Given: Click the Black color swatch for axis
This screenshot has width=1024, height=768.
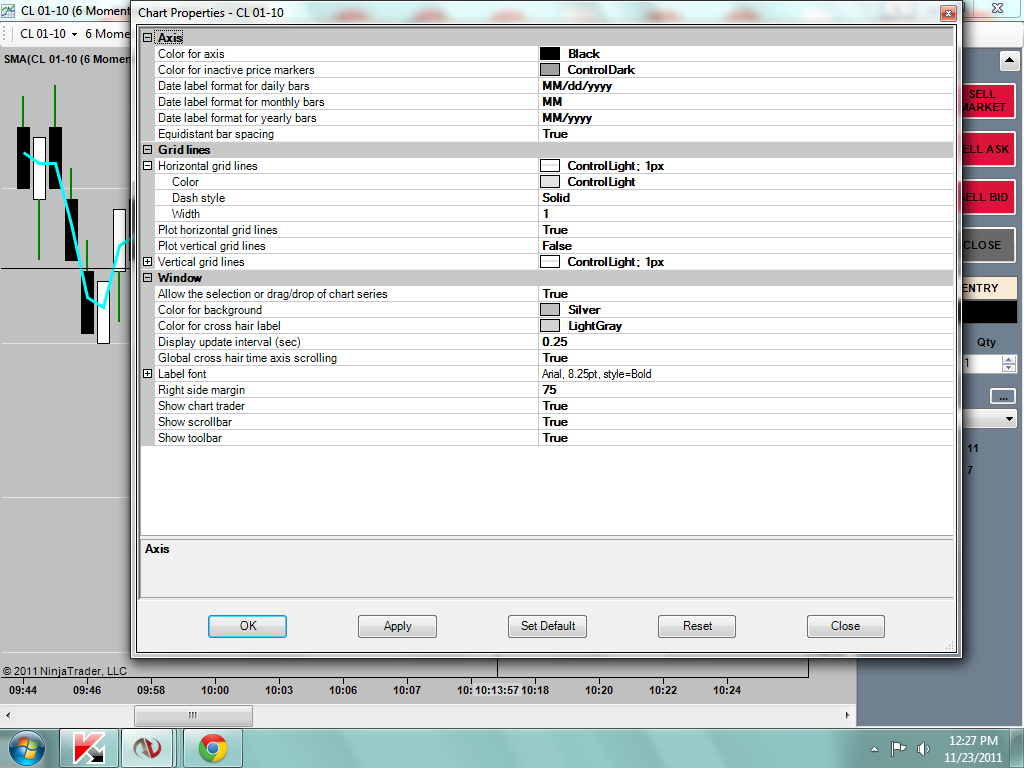Looking at the screenshot, I should click(550, 54).
